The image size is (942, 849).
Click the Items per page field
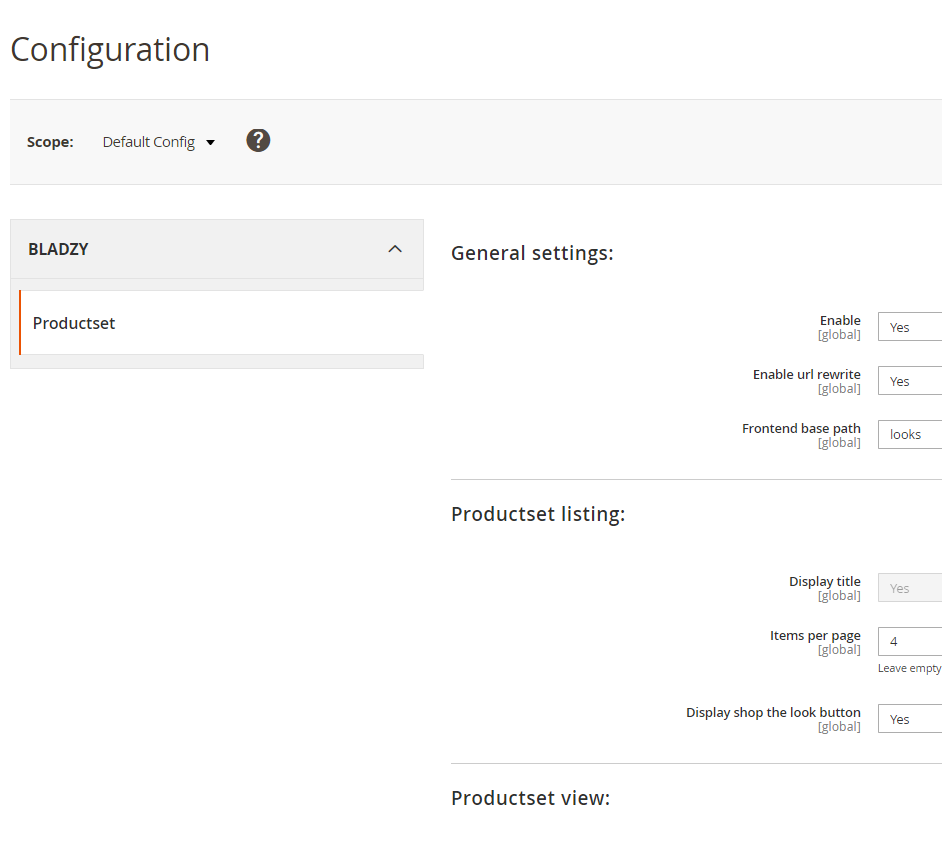point(910,642)
